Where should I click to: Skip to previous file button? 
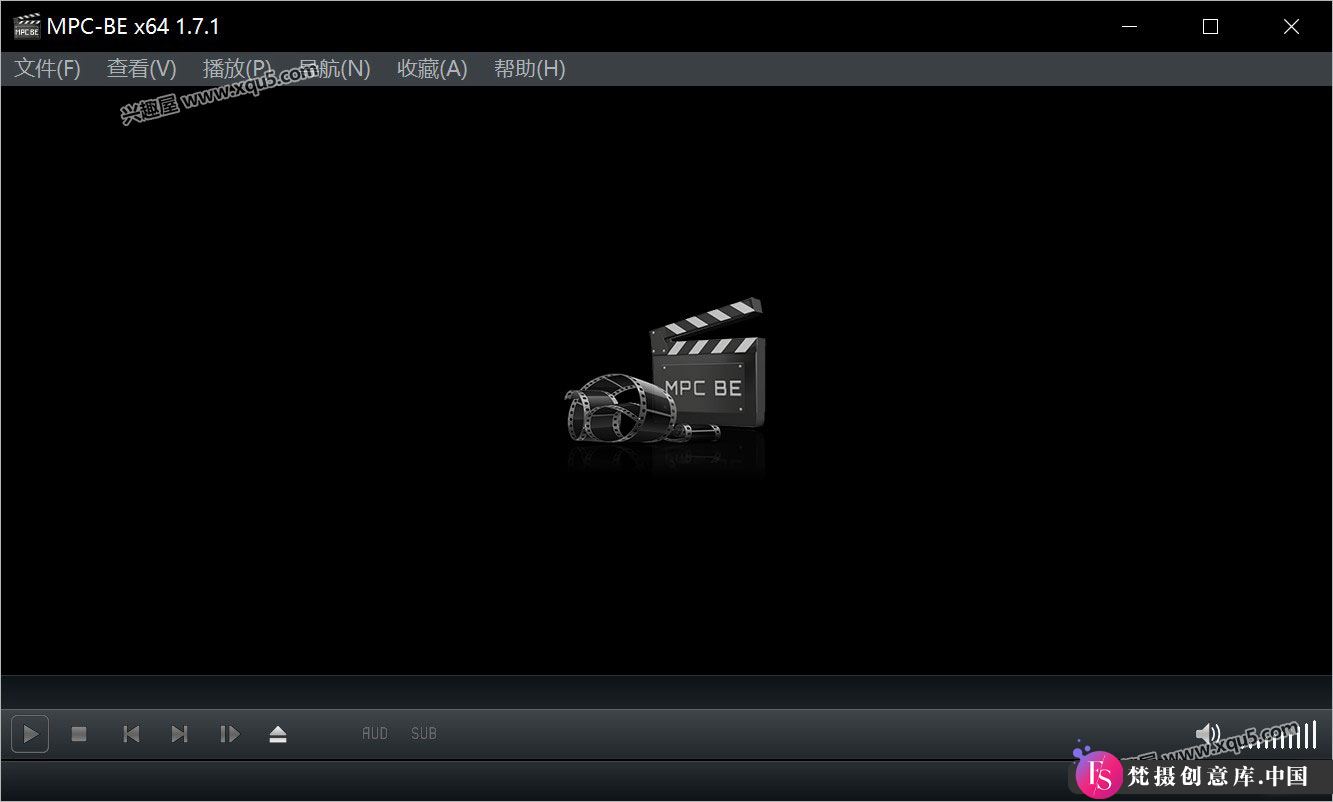[x=131, y=734]
